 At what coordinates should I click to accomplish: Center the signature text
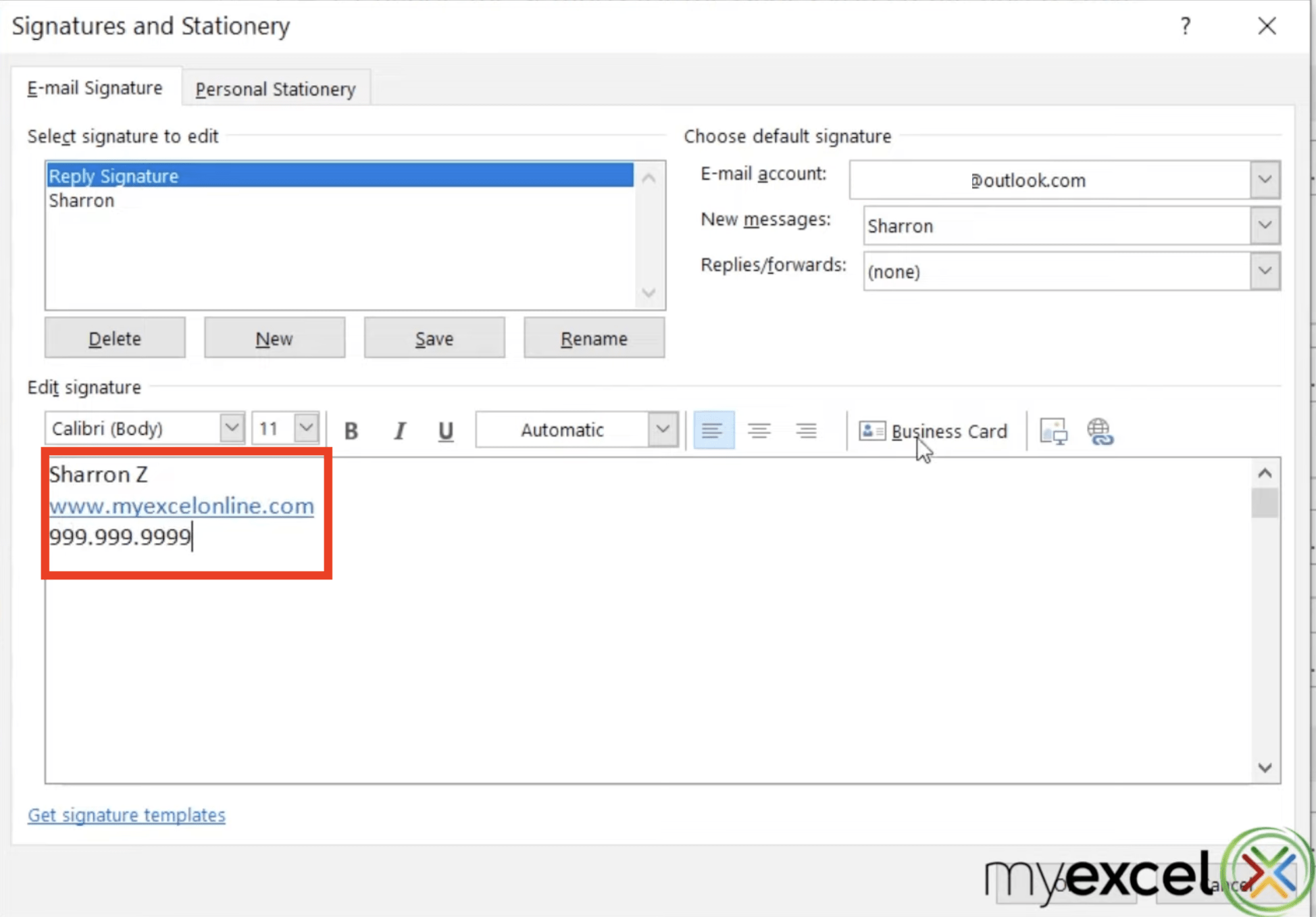[x=759, y=430]
